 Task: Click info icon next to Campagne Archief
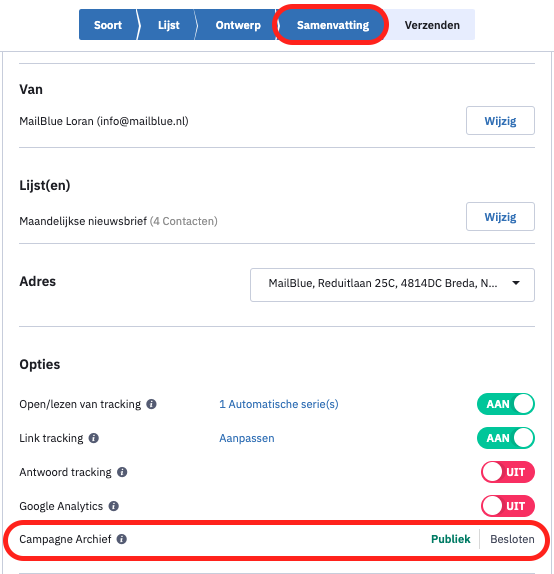(122, 539)
